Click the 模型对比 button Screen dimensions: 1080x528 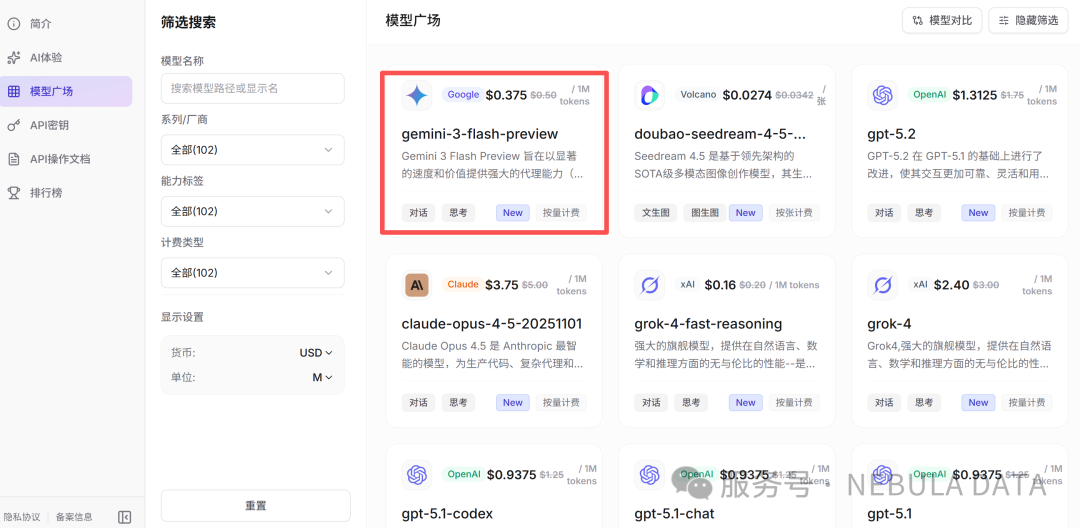tap(942, 21)
